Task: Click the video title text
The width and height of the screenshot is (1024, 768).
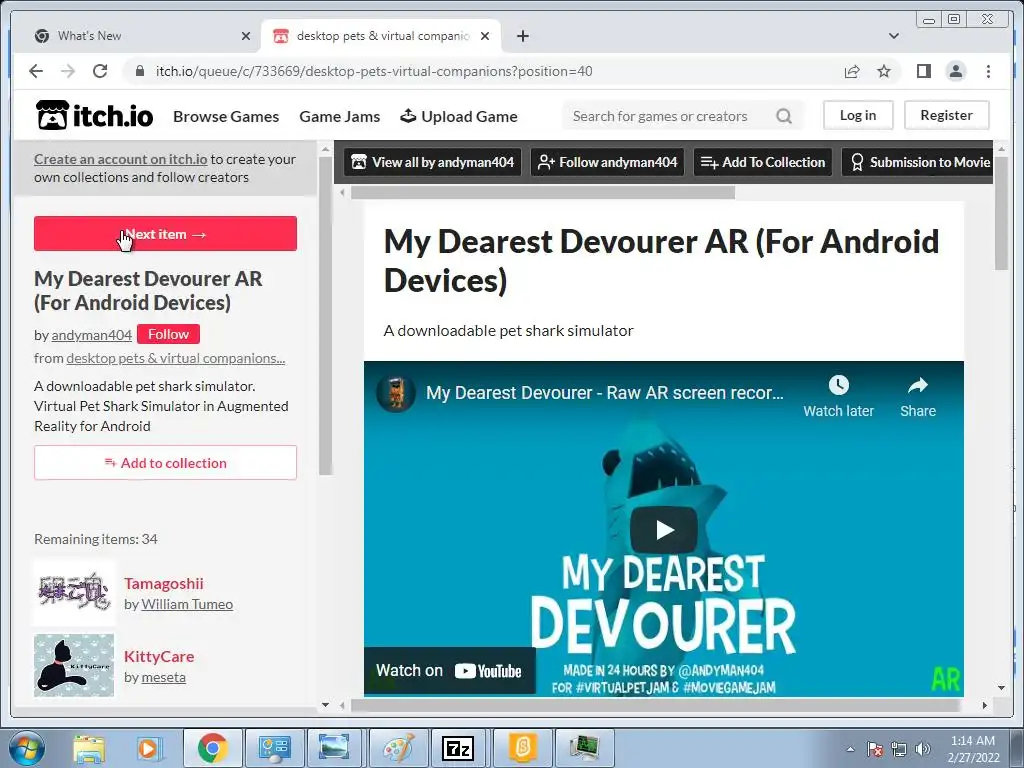Action: (x=604, y=392)
